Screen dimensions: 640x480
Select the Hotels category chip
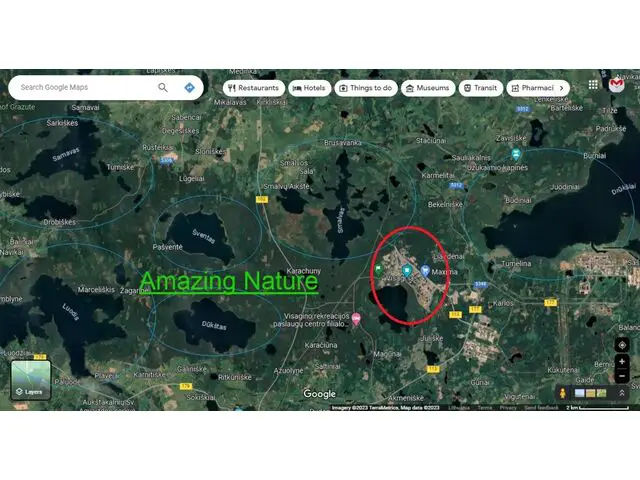pyautogui.click(x=310, y=88)
